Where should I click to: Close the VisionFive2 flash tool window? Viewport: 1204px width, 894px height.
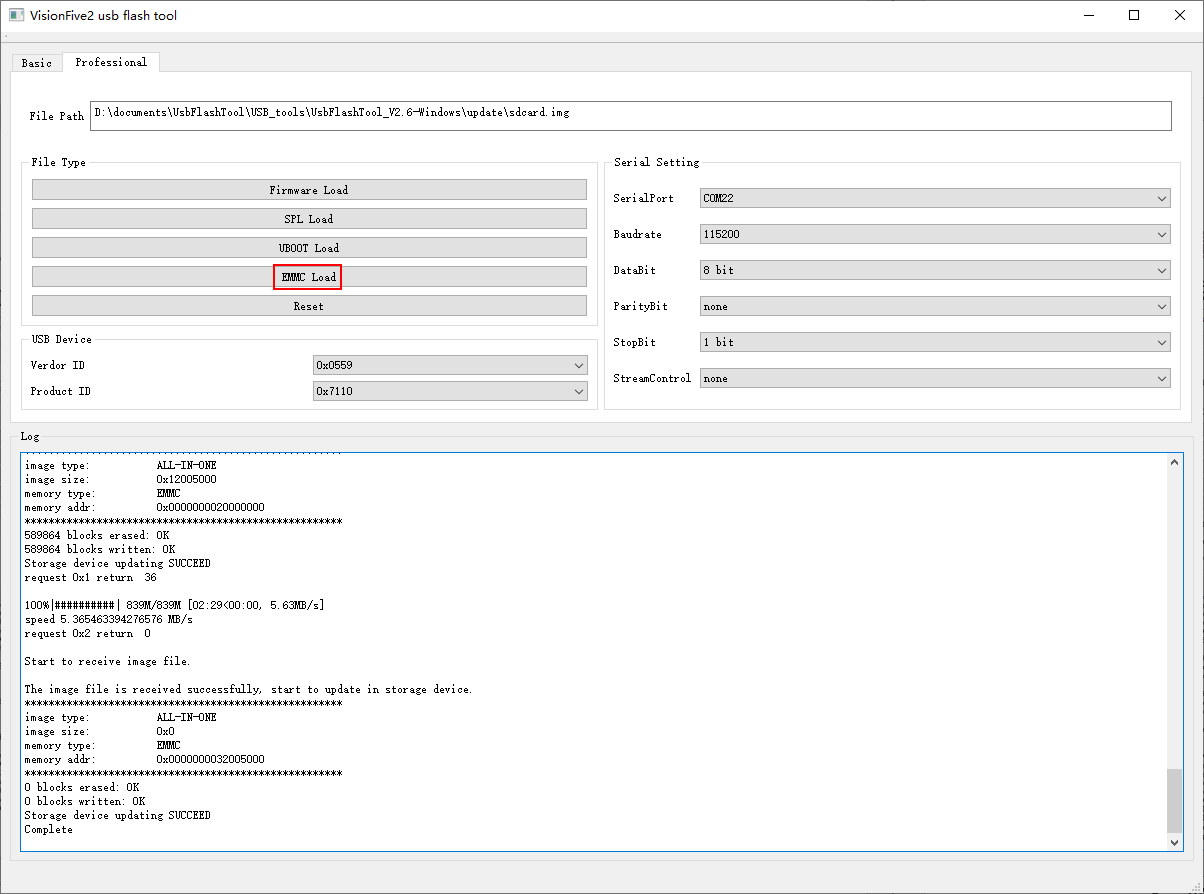pos(1179,15)
